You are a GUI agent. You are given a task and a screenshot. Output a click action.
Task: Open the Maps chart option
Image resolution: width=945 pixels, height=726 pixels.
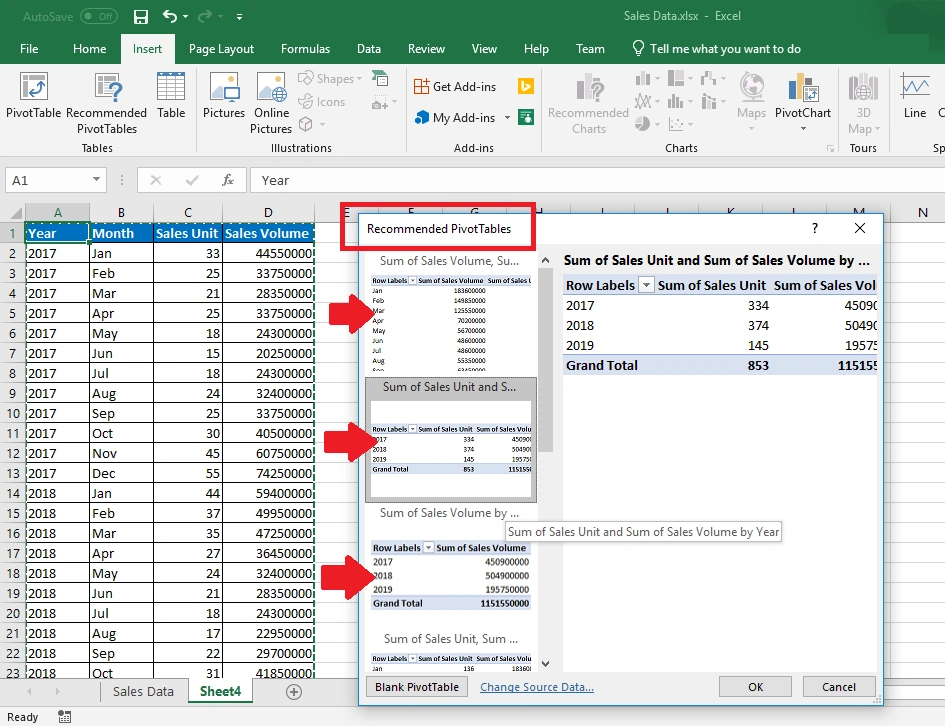[x=752, y=102]
